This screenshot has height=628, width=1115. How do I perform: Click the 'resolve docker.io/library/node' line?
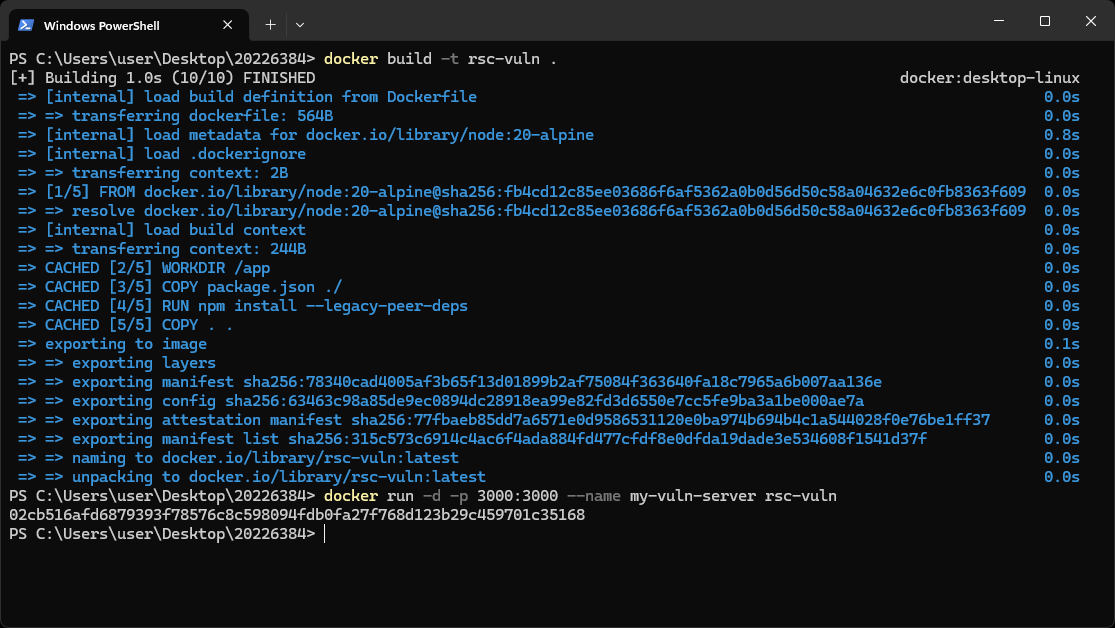point(522,211)
